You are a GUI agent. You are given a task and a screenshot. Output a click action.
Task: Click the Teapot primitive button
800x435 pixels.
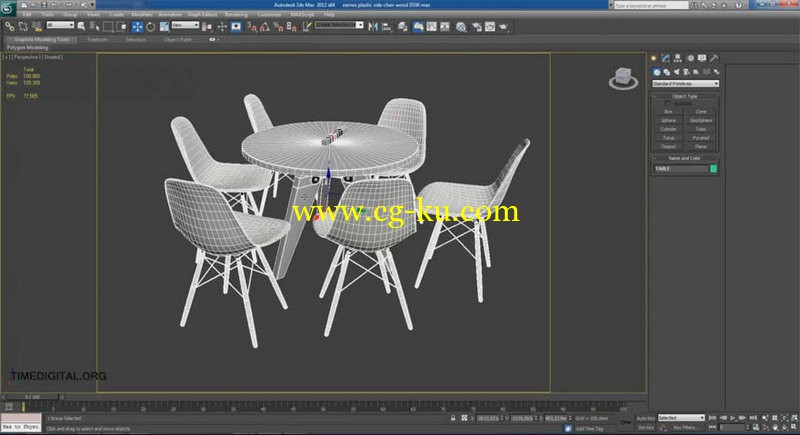coord(668,146)
